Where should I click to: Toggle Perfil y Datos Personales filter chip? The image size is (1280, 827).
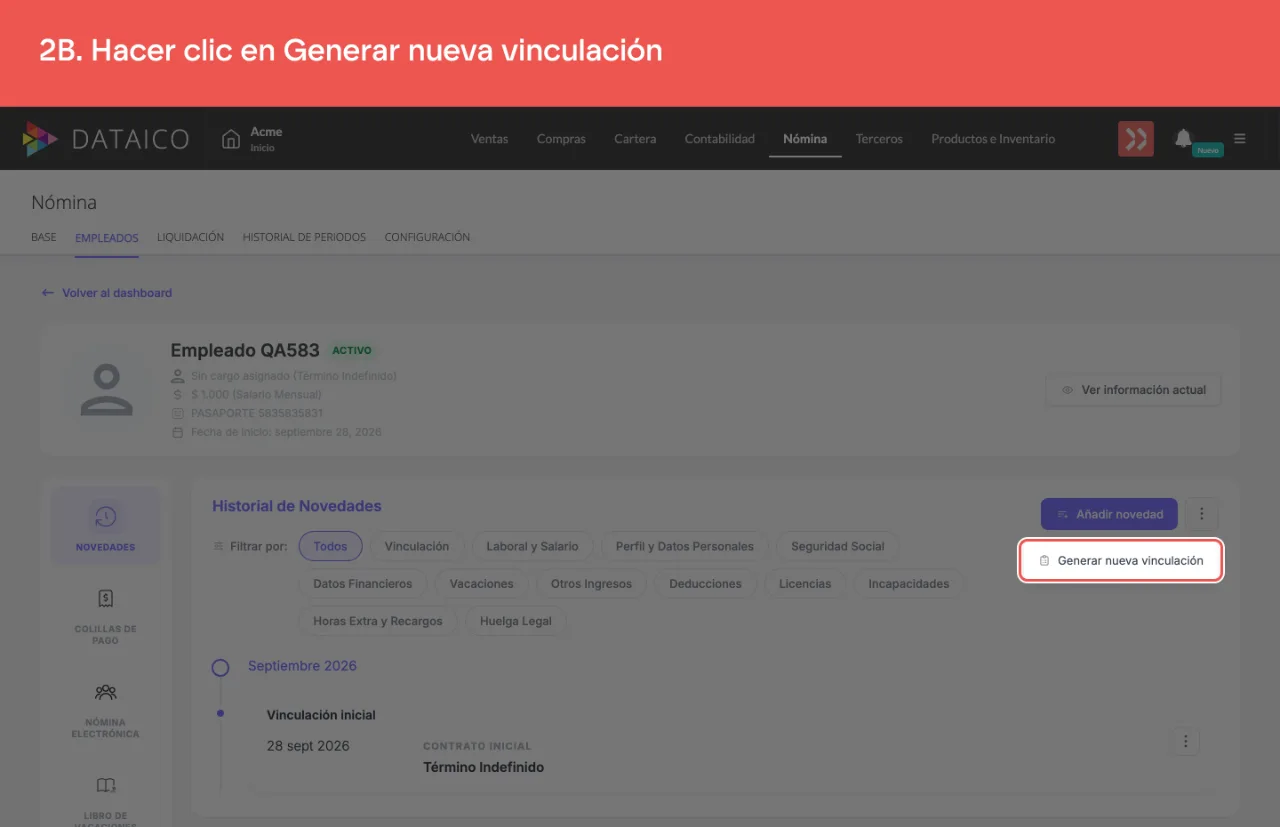coord(685,546)
